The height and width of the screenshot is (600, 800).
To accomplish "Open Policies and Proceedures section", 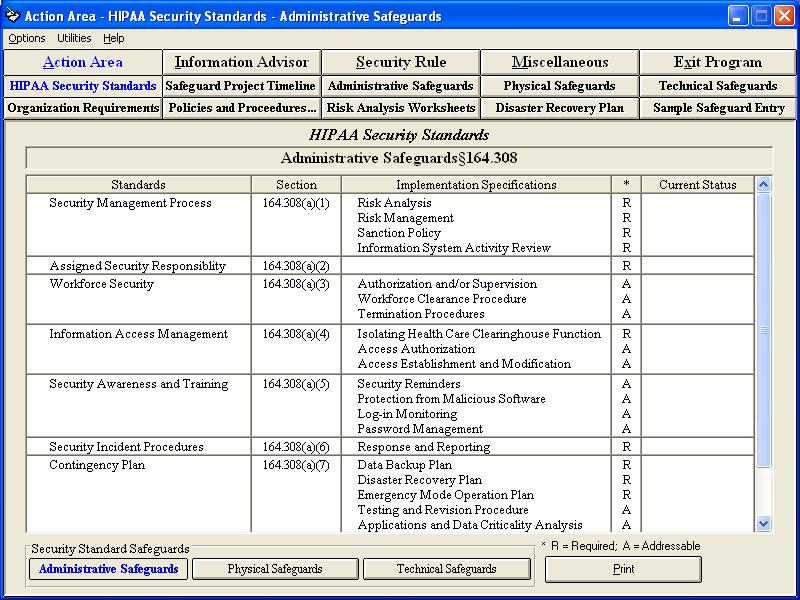I will coord(242,108).
